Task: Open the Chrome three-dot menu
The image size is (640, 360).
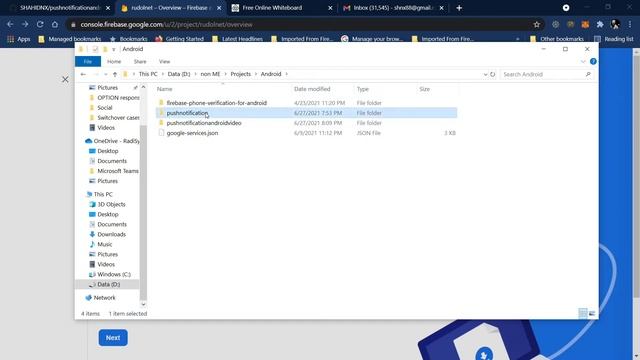Action: coord(631,24)
